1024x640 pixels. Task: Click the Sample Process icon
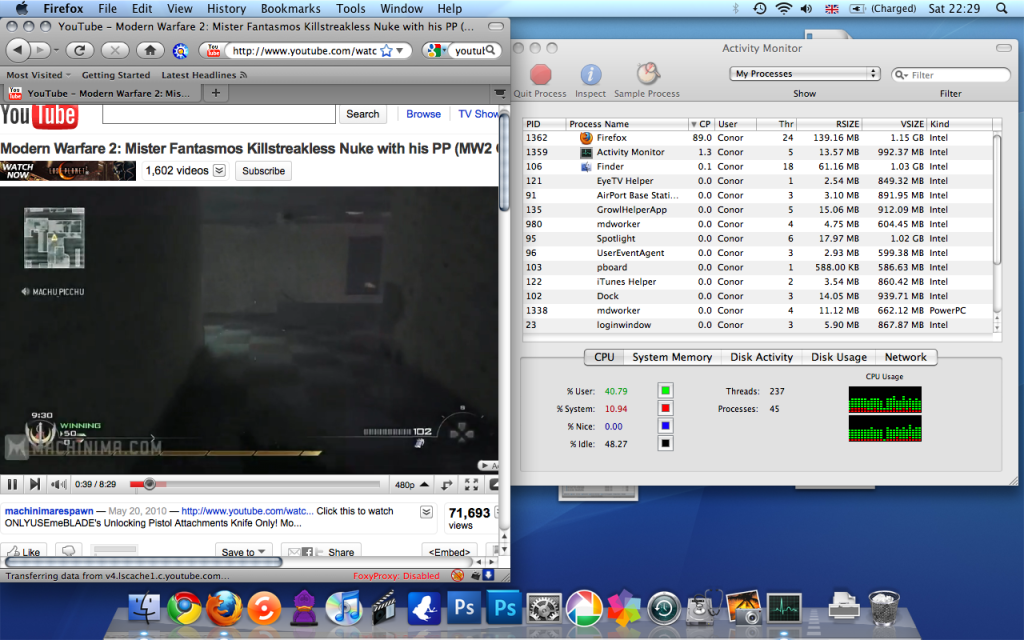click(647, 74)
